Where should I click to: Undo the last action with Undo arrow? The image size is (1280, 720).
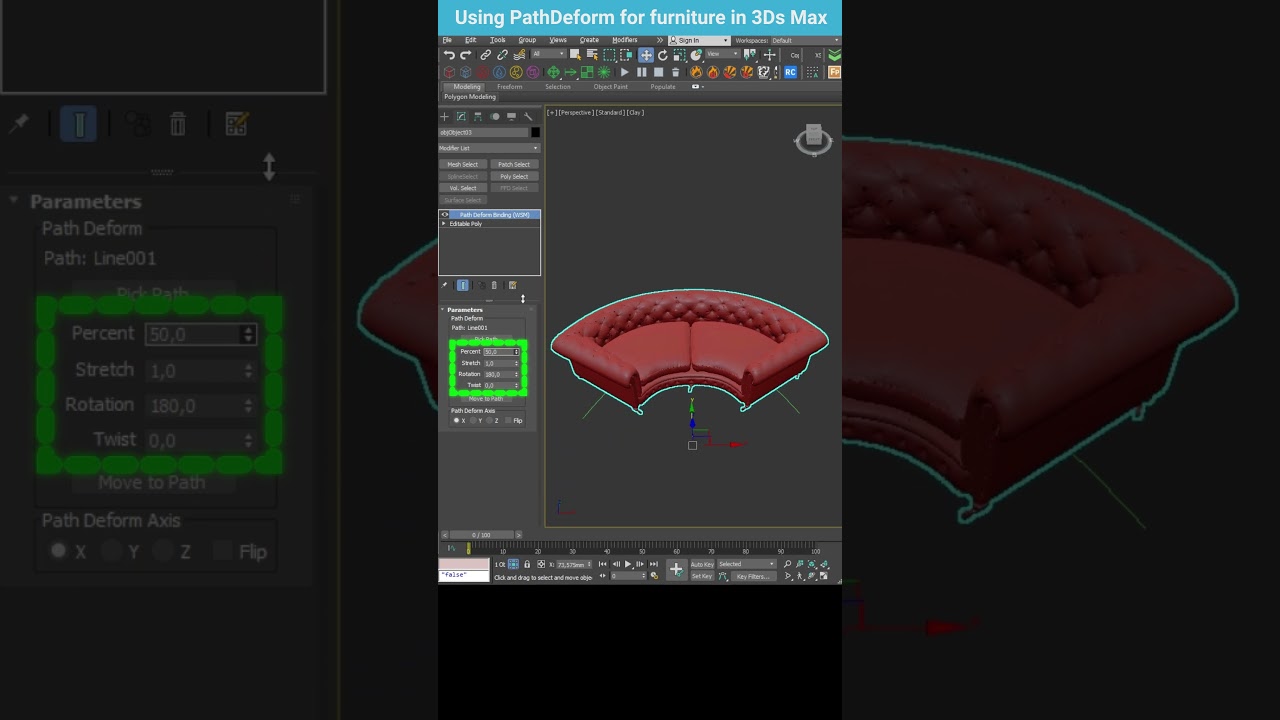pos(449,55)
